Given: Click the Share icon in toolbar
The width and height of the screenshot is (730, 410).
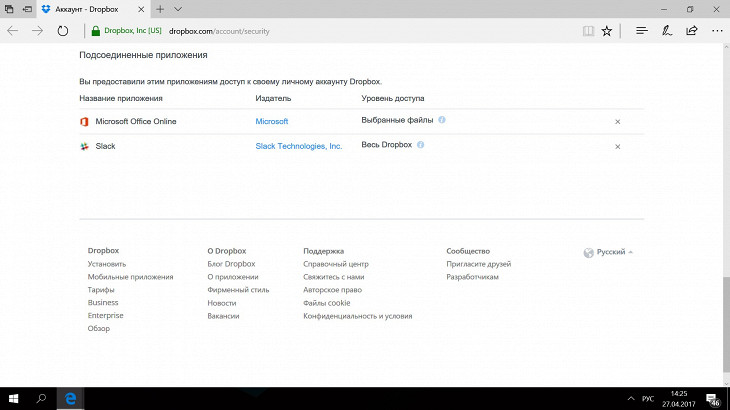Looking at the screenshot, I should [692, 31].
